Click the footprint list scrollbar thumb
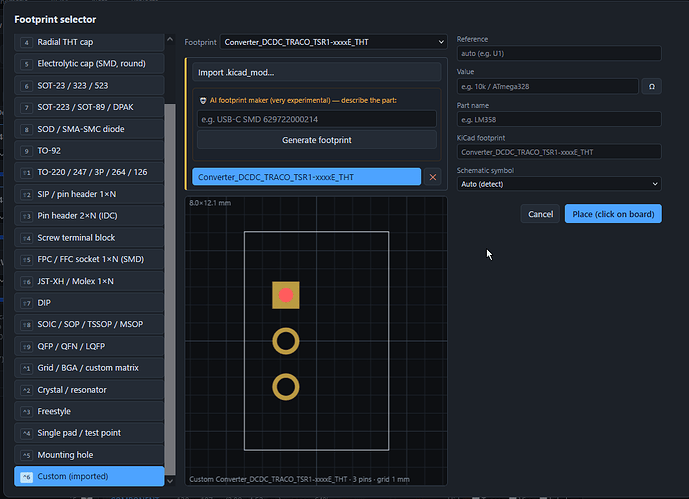This screenshot has width=689, height=499. (170, 289)
